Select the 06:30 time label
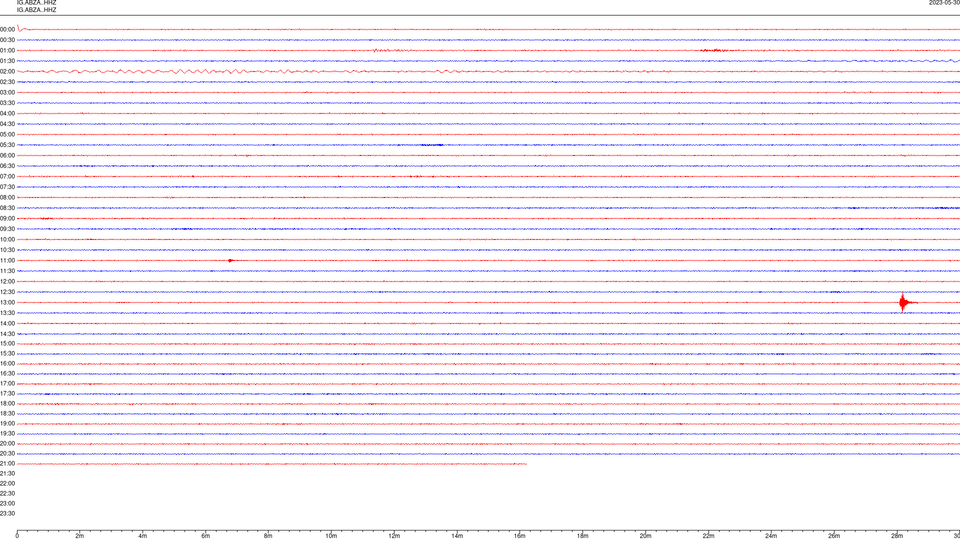 [7, 166]
